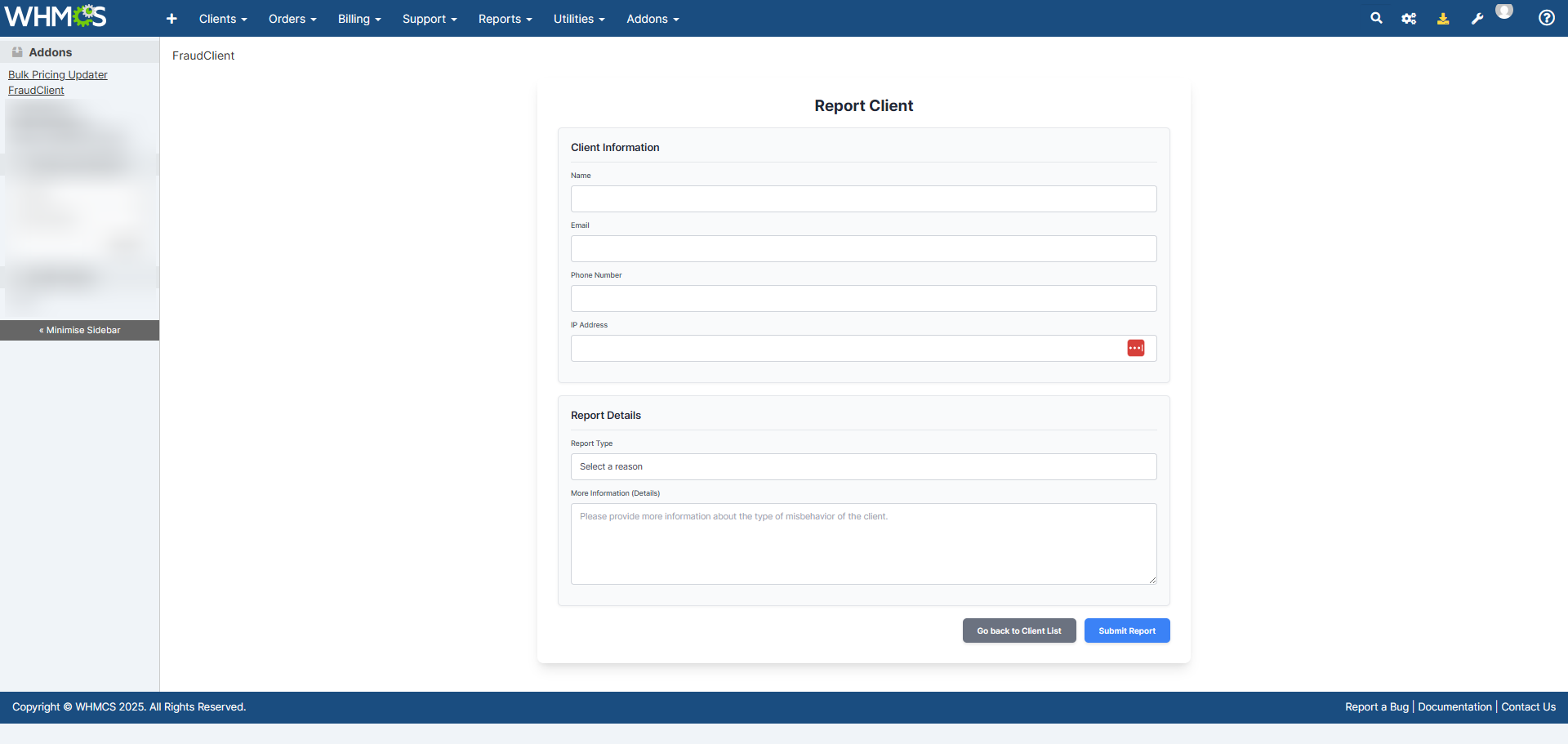The width and height of the screenshot is (1568, 744).
Task: Open the help question mark icon
Action: 1546,18
